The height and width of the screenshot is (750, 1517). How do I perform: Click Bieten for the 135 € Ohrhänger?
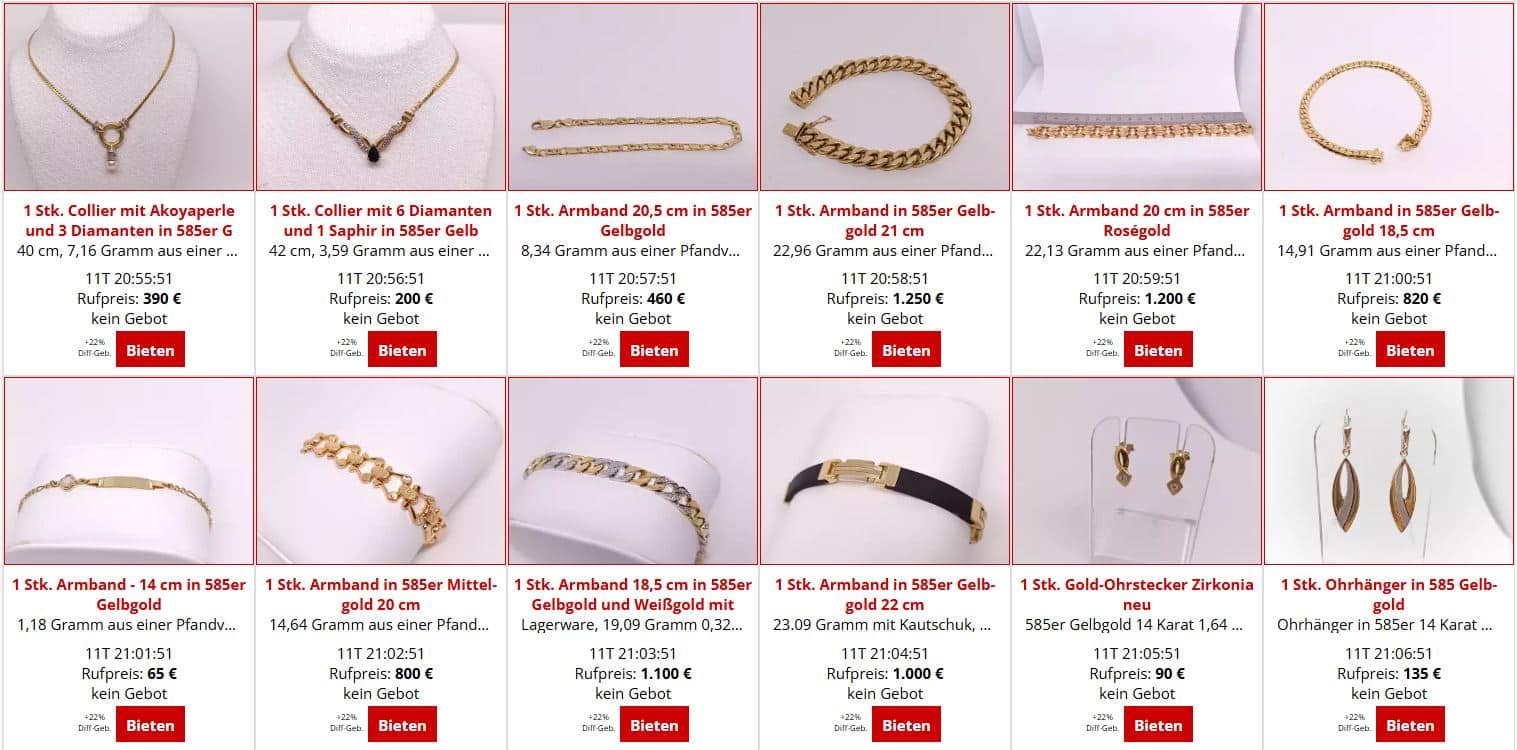(1410, 725)
